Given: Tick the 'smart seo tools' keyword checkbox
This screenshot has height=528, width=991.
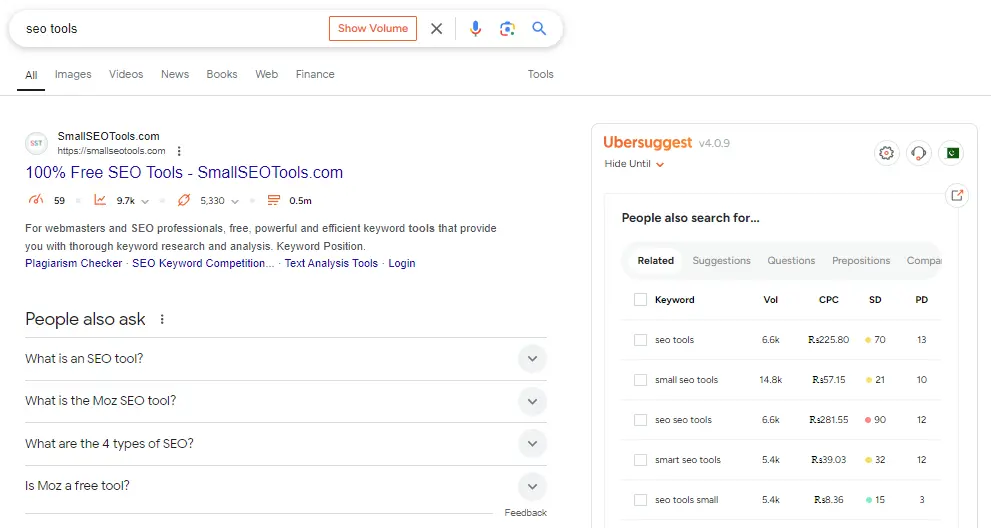Looking at the screenshot, I should (x=640, y=460).
